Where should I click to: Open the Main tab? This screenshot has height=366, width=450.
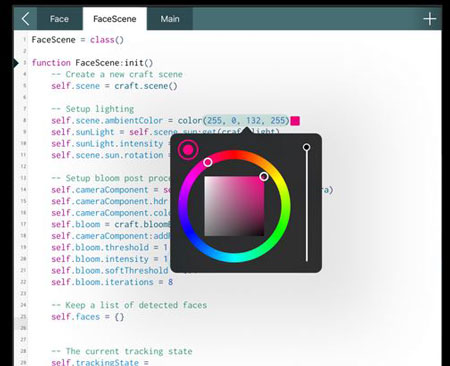[170, 19]
